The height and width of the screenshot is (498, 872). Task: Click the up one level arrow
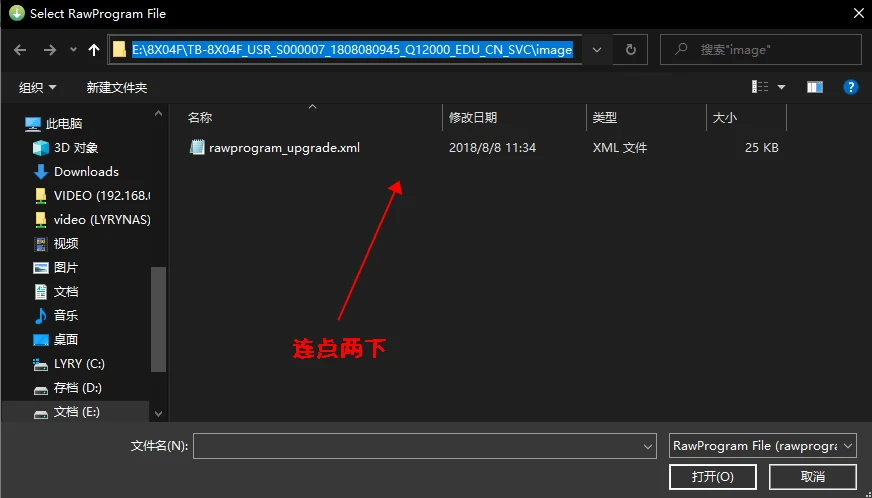(94, 49)
